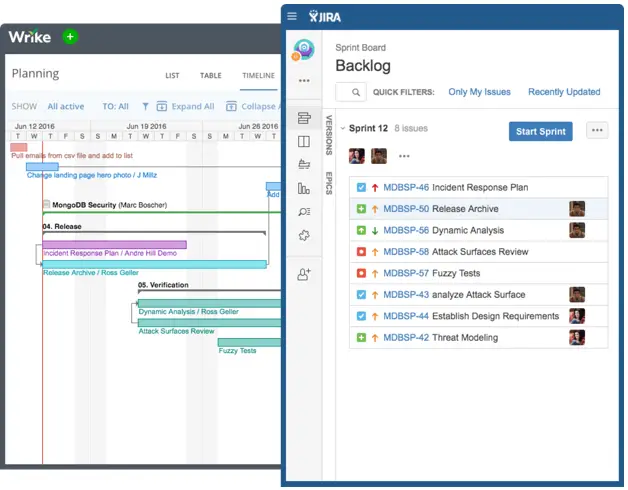Open the JIRA hamburger menu
Screen dimensions: 628x490
pyautogui.click(x=292, y=16)
